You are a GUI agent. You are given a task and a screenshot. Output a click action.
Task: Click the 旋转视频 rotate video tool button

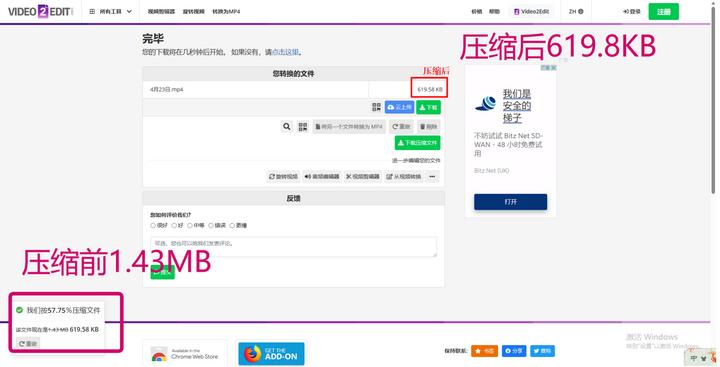tap(283, 176)
